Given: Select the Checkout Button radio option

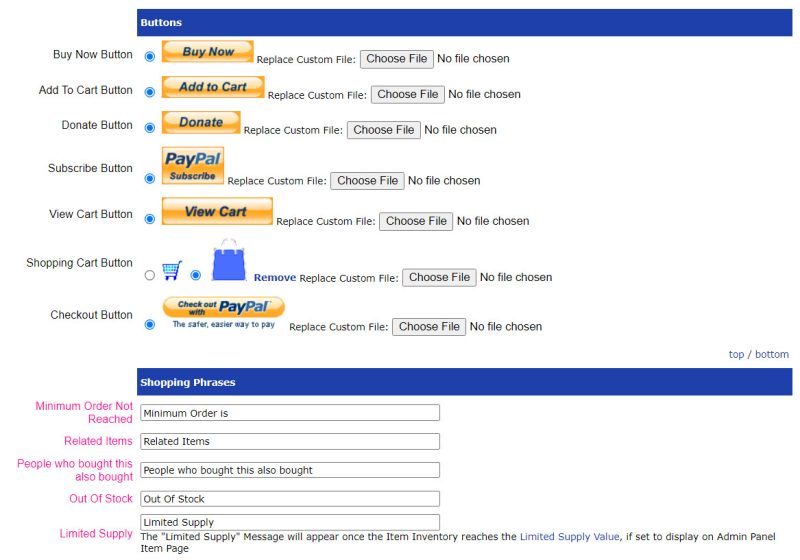Looking at the screenshot, I should coord(149,324).
